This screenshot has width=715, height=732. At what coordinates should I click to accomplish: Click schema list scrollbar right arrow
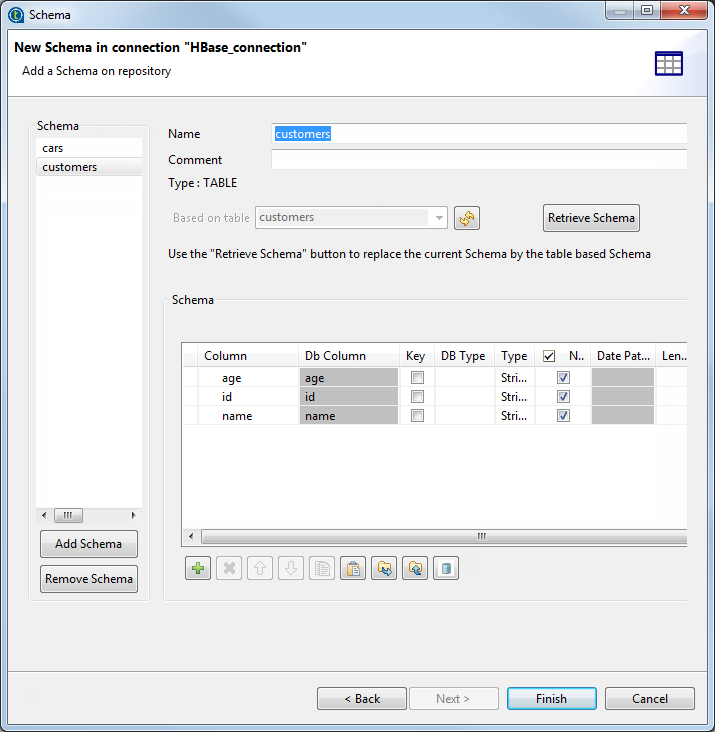[x=134, y=515]
